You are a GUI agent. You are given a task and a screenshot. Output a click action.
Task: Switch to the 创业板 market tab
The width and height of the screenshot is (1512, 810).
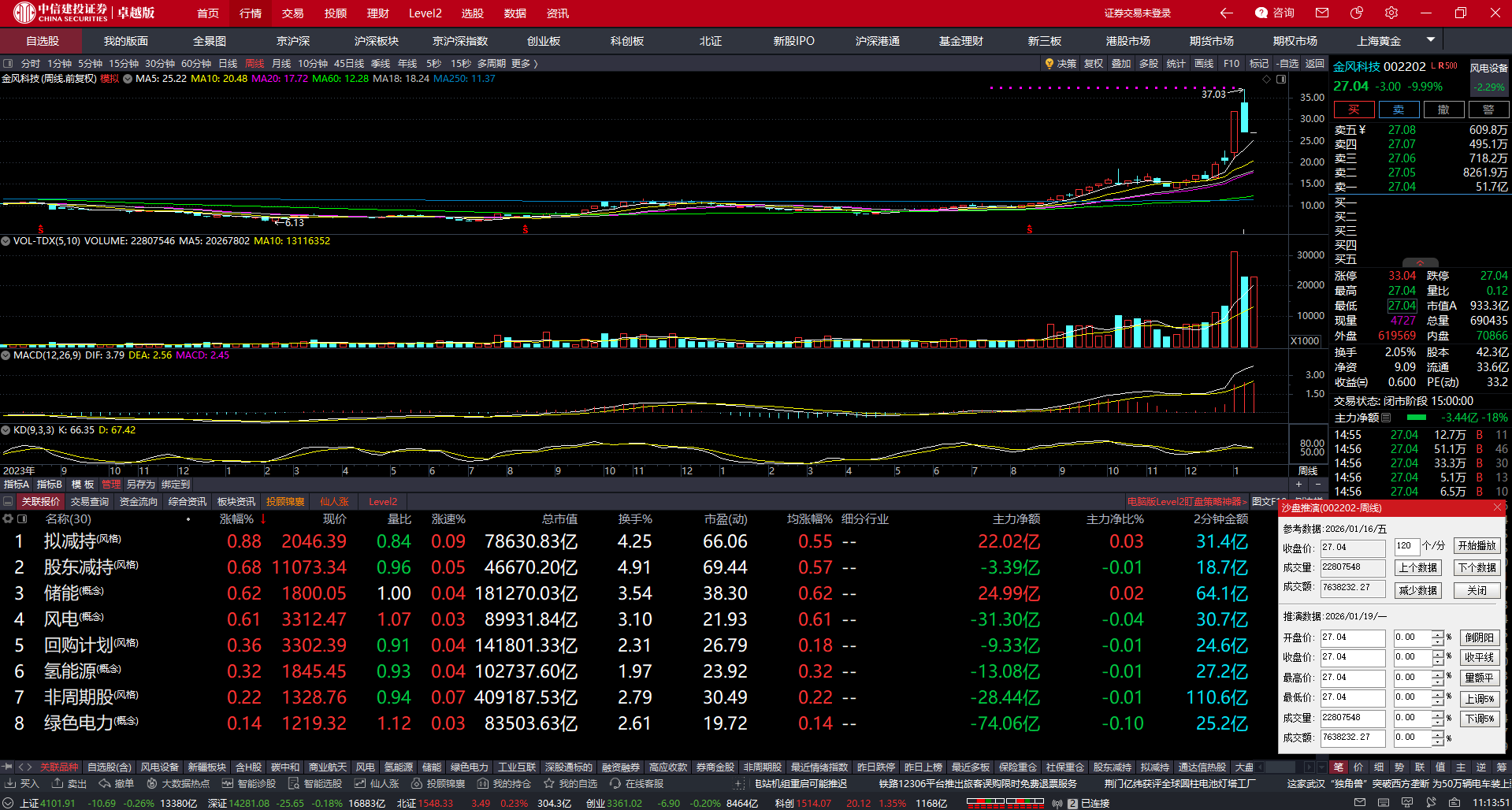click(544, 41)
